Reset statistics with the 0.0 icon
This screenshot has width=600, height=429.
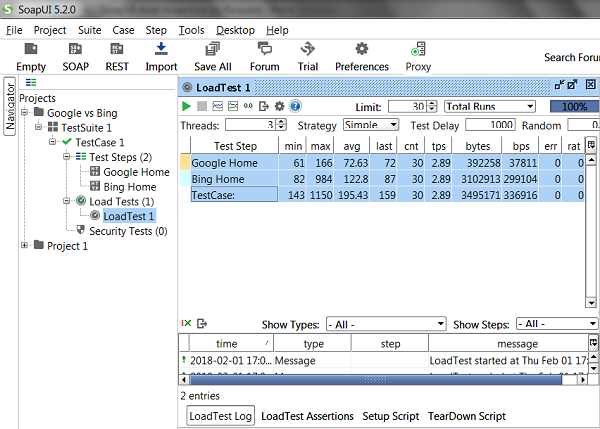pyautogui.click(x=248, y=106)
